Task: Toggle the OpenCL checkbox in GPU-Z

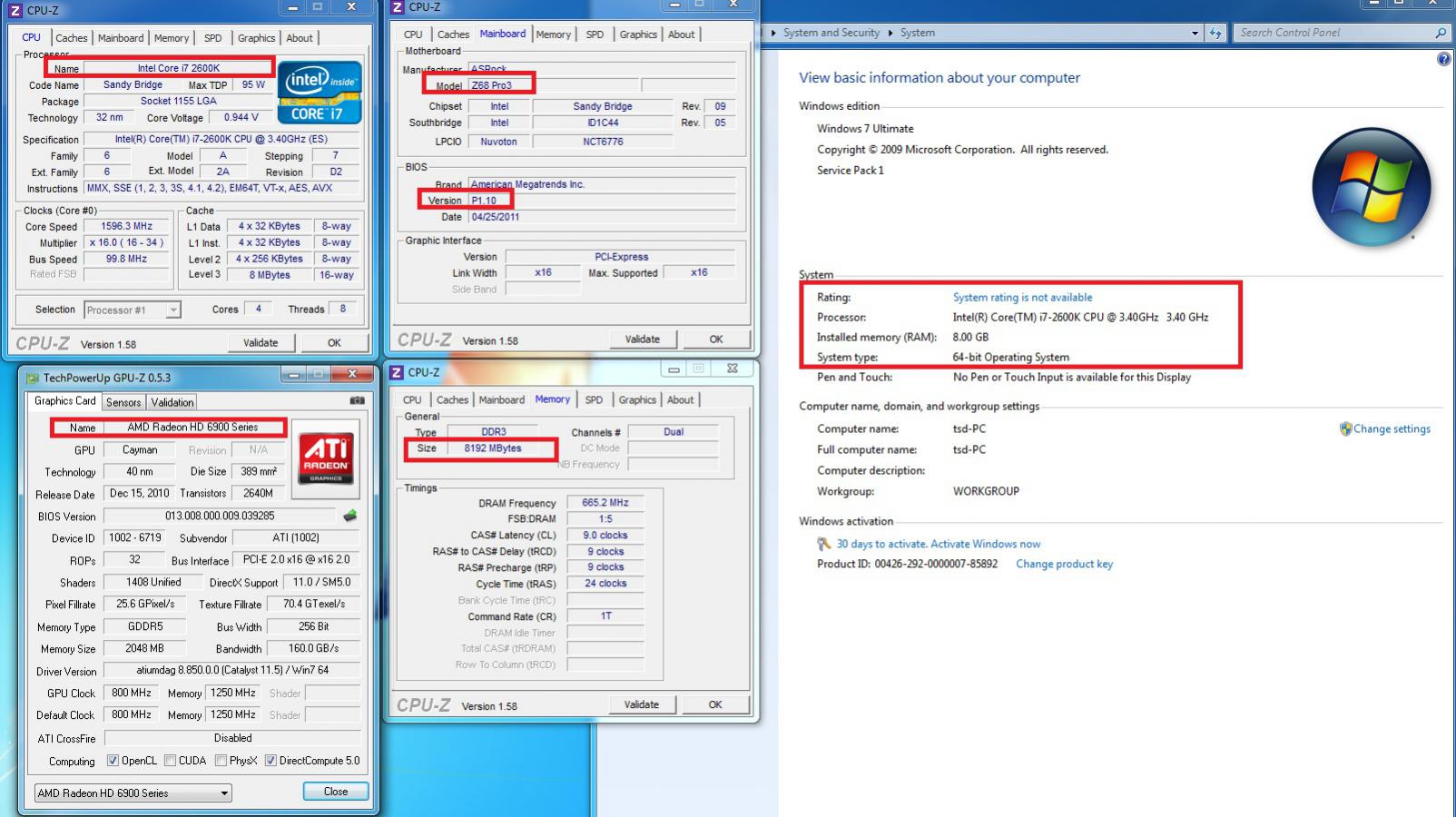Action: tap(113, 761)
